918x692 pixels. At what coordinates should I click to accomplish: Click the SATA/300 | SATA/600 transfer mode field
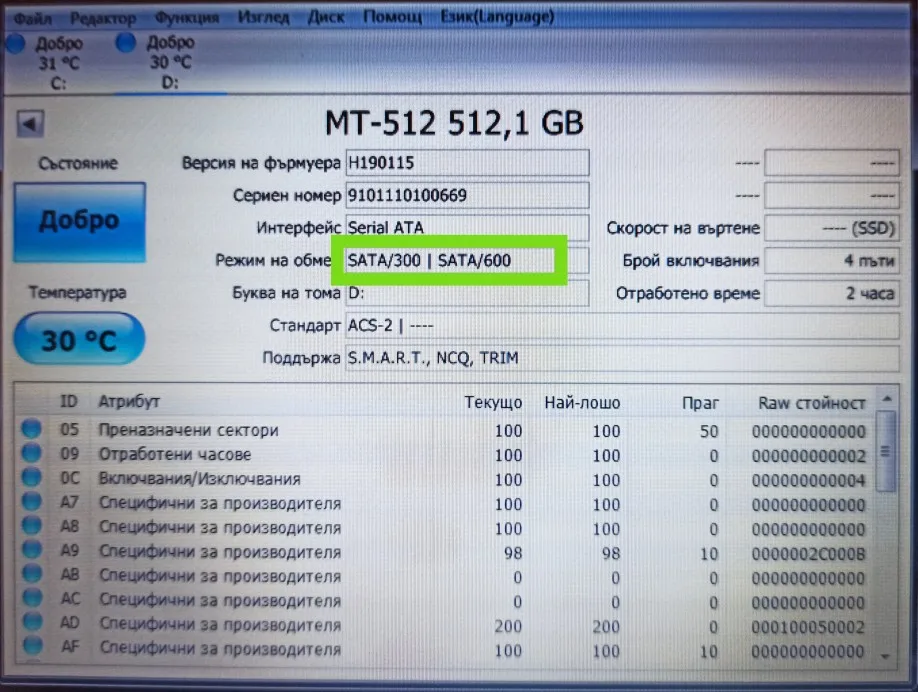coord(467,260)
